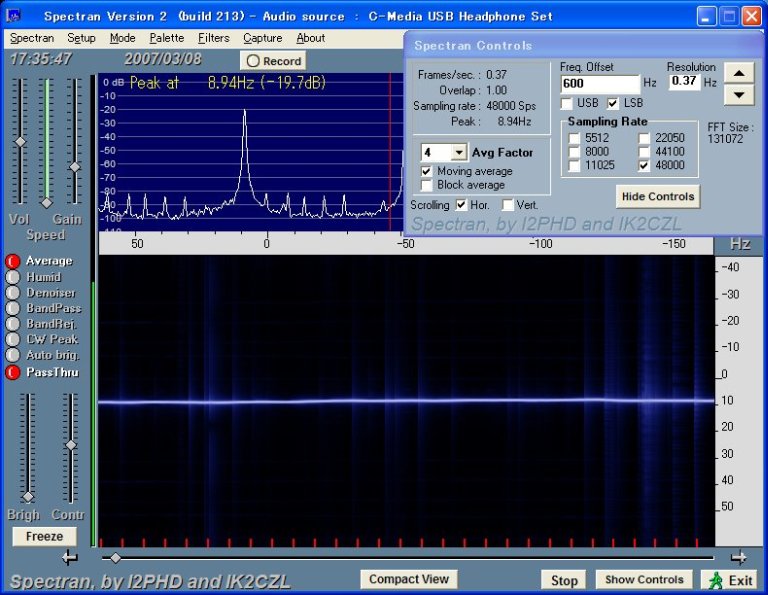Enable the USB checkbox
Image resolution: width=768 pixels, height=595 pixels.
click(x=567, y=103)
